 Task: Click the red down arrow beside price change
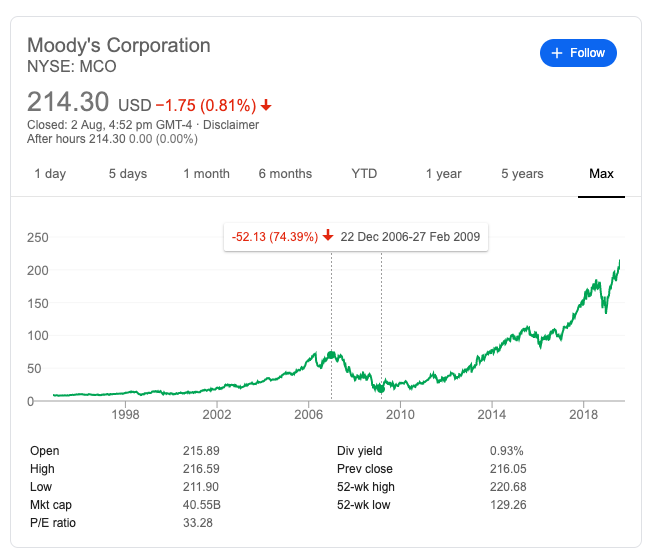(266, 105)
